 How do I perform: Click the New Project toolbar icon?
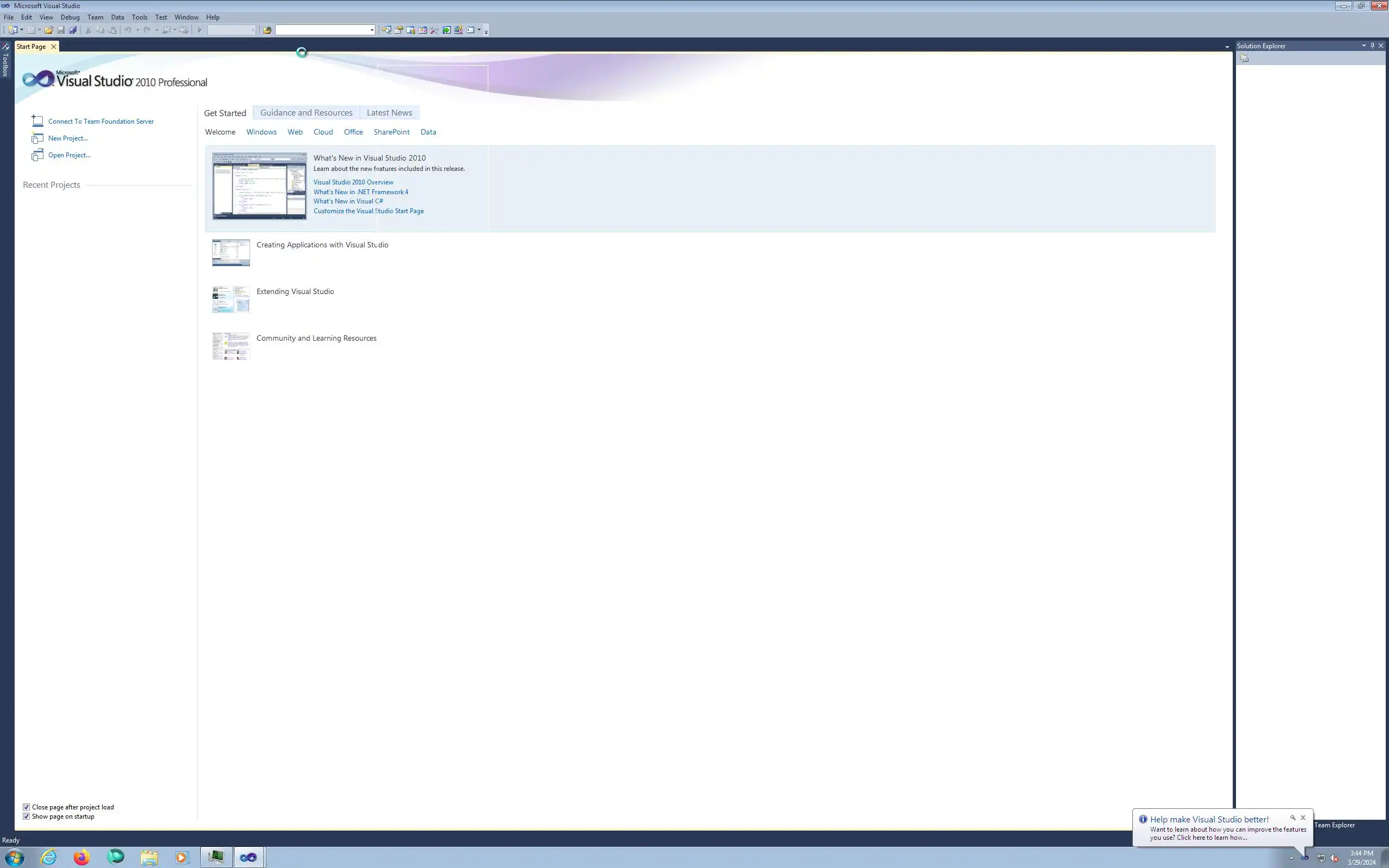[12, 30]
